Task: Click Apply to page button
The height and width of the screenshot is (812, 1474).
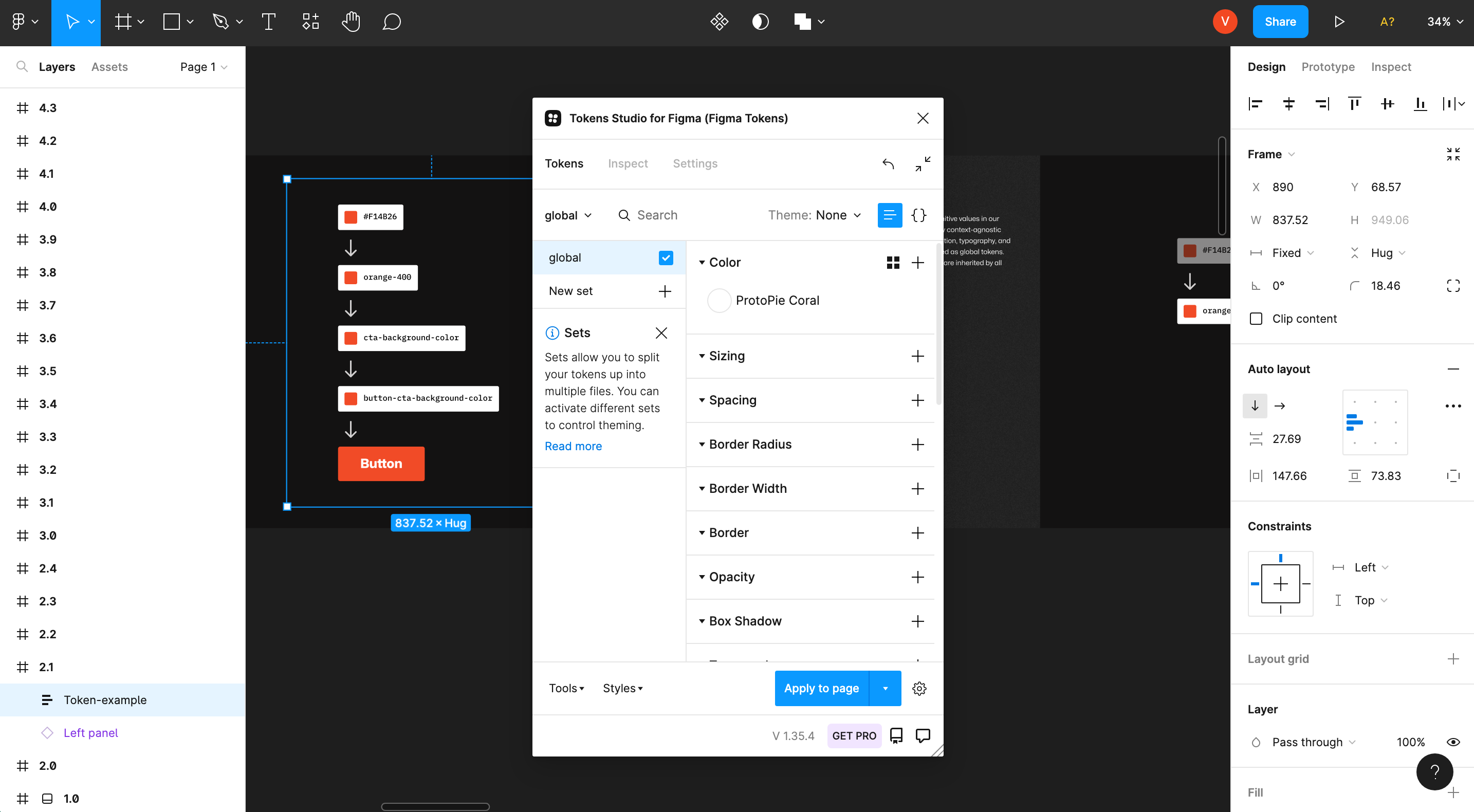Action: click(x=821, y=688)
